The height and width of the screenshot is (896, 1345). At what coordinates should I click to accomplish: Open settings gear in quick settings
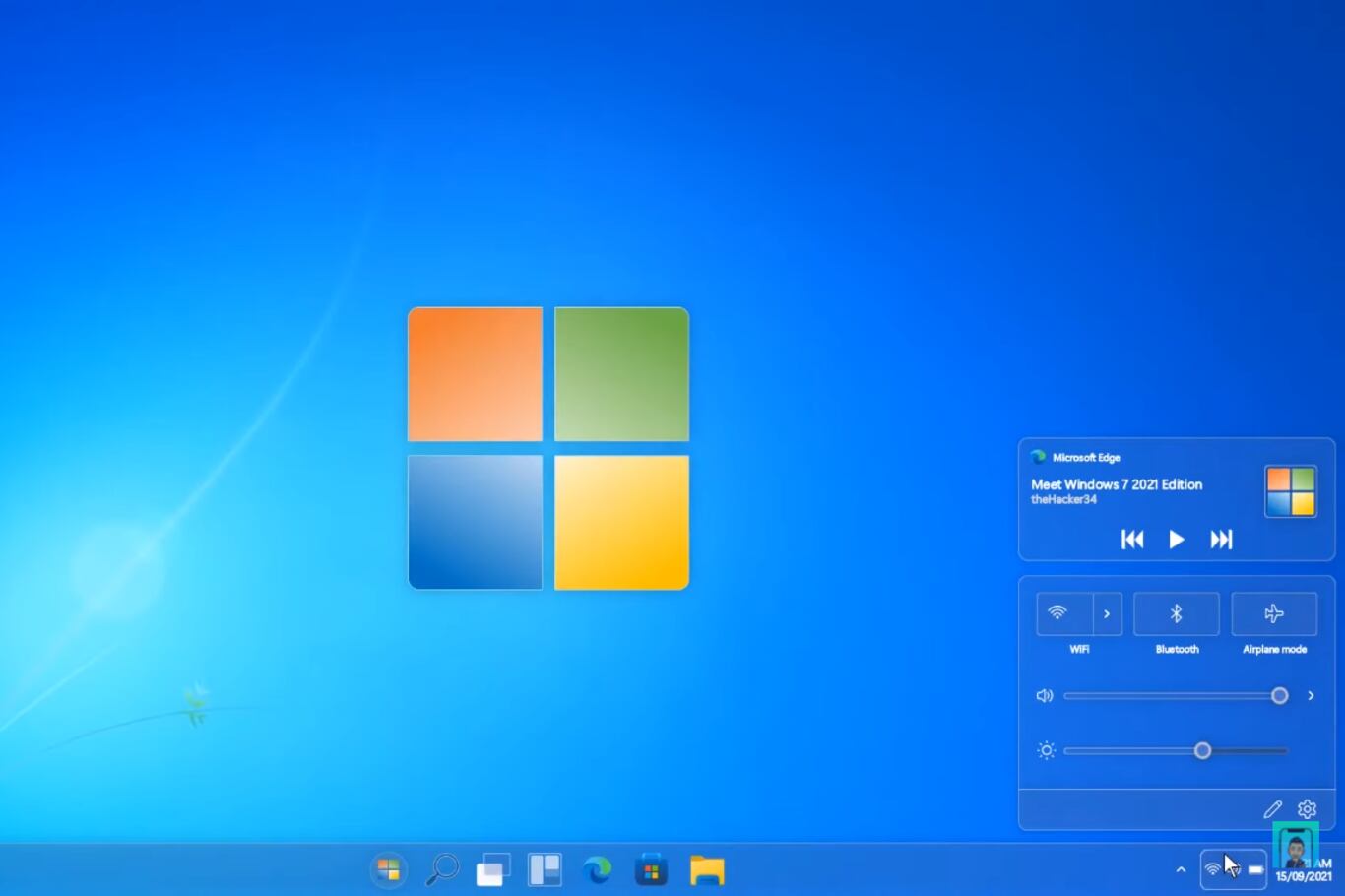point(1307,809)
